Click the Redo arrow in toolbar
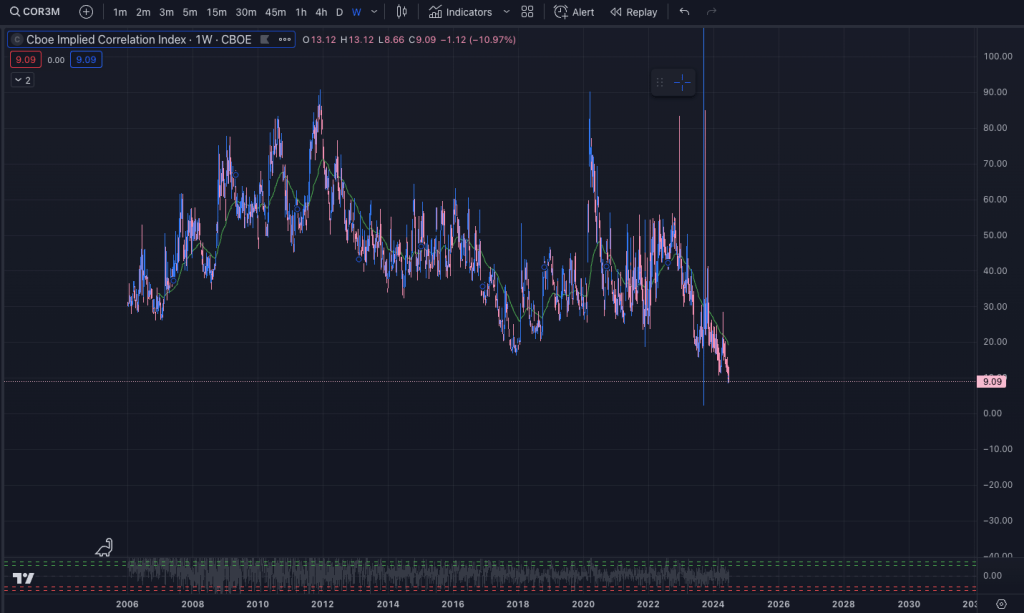1024x613 pixels. pos(712,12)
